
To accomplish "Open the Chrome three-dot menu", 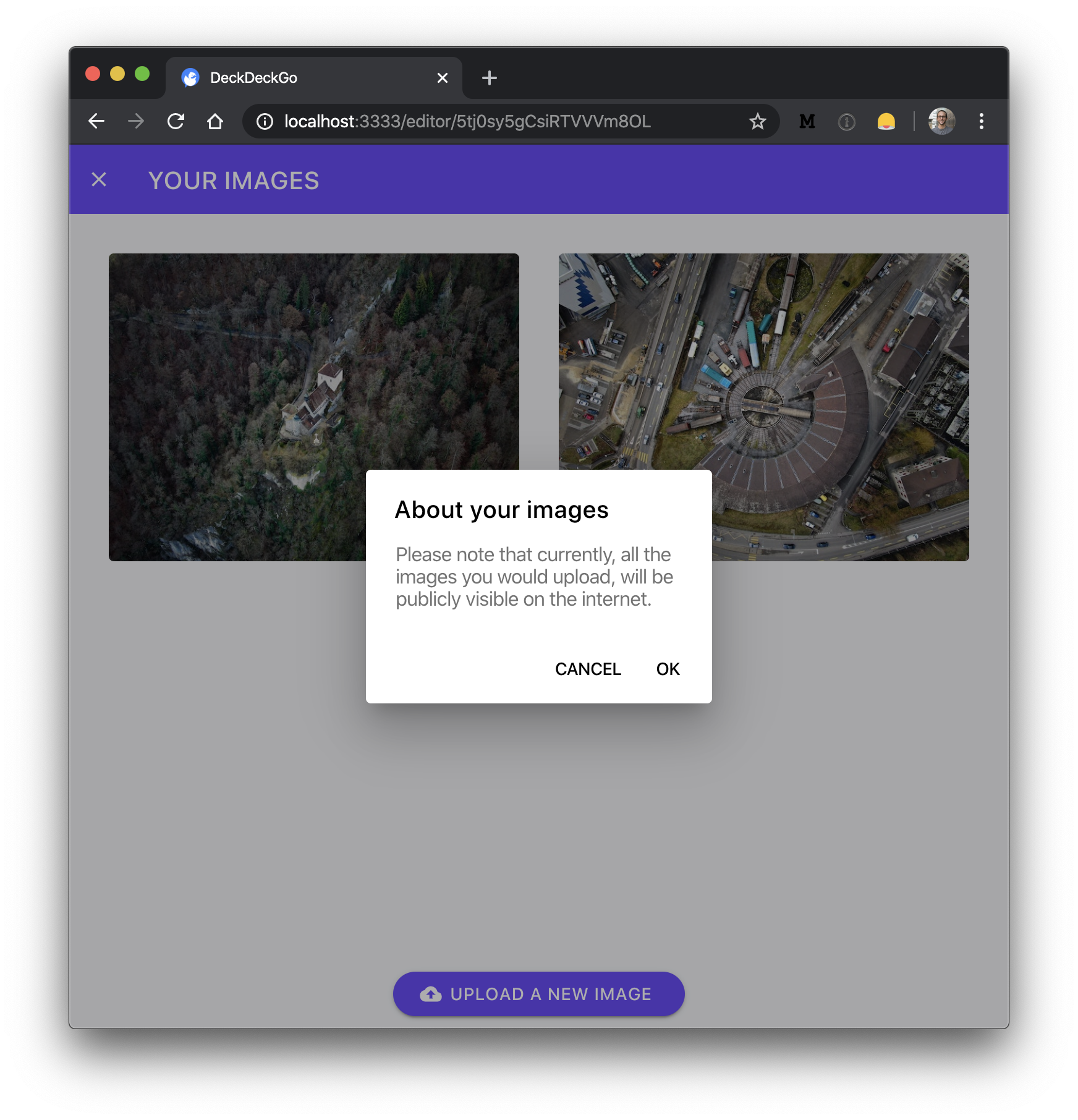I will point(981,121).
